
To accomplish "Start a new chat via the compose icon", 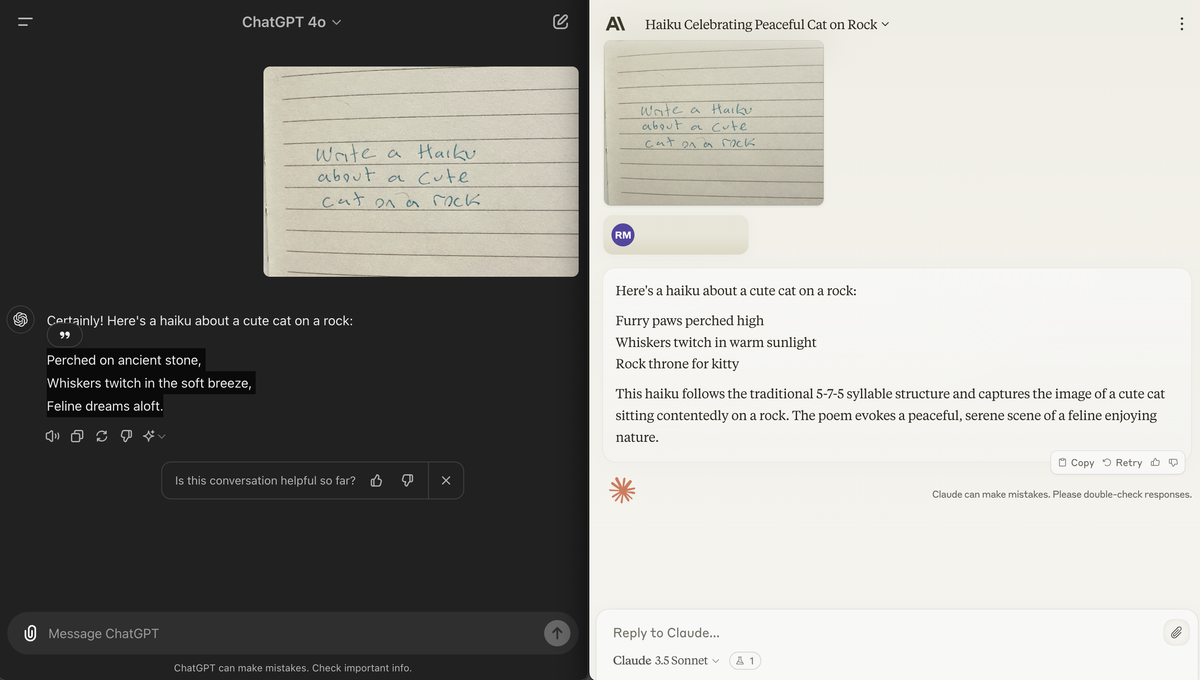I will click(x=560, y=20).
